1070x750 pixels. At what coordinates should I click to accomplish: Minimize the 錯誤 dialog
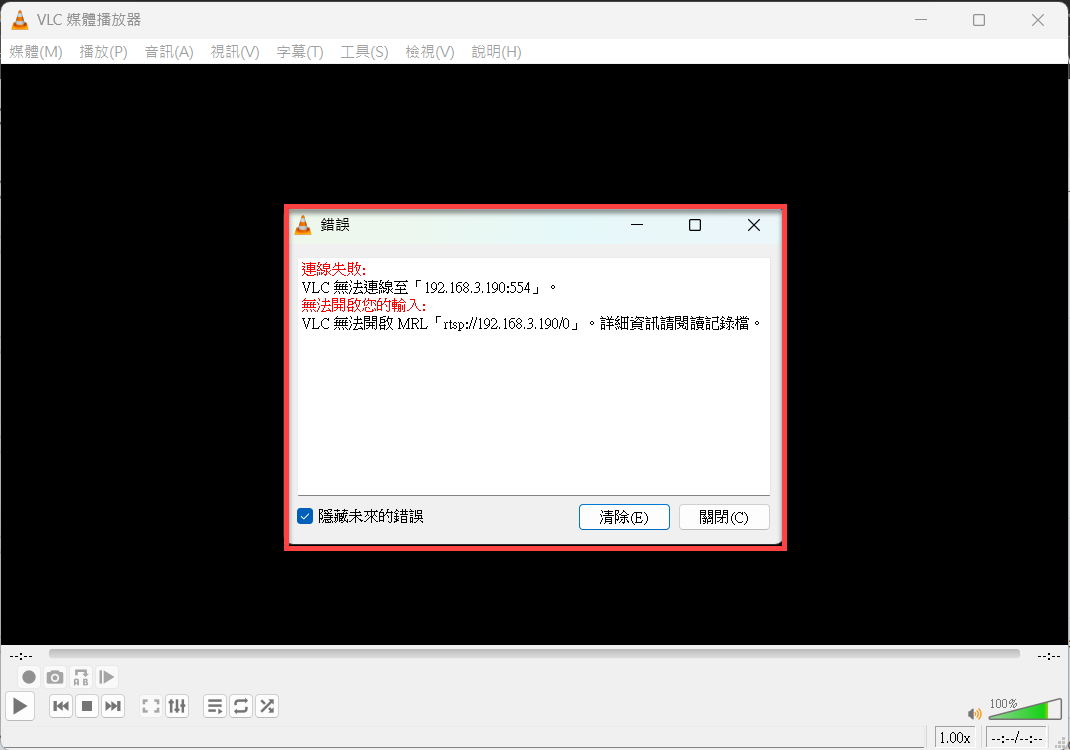point(637,225)
